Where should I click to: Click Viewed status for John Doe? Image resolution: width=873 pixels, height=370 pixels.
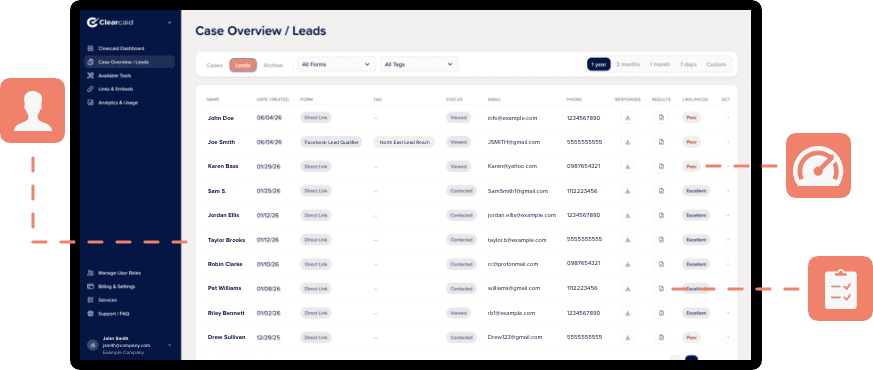(x=458, y=117)
